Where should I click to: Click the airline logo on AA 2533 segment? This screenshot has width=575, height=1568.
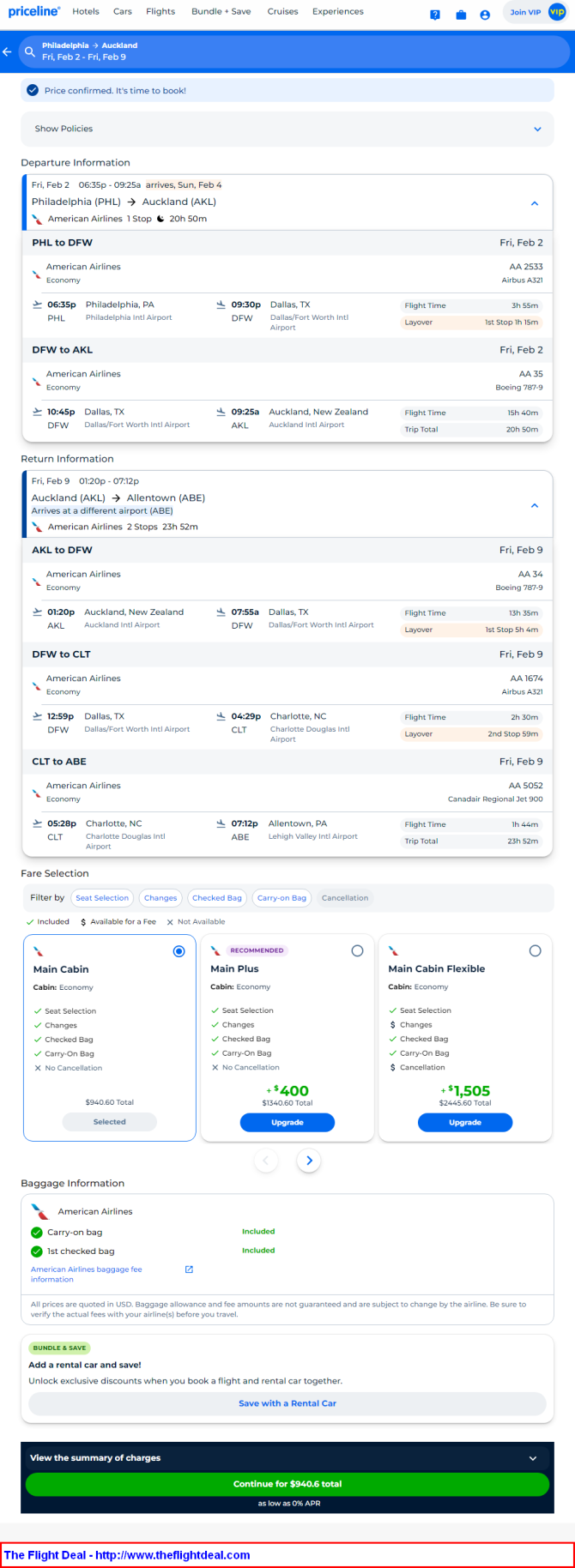pyautogui.click(x=37, y=274)
